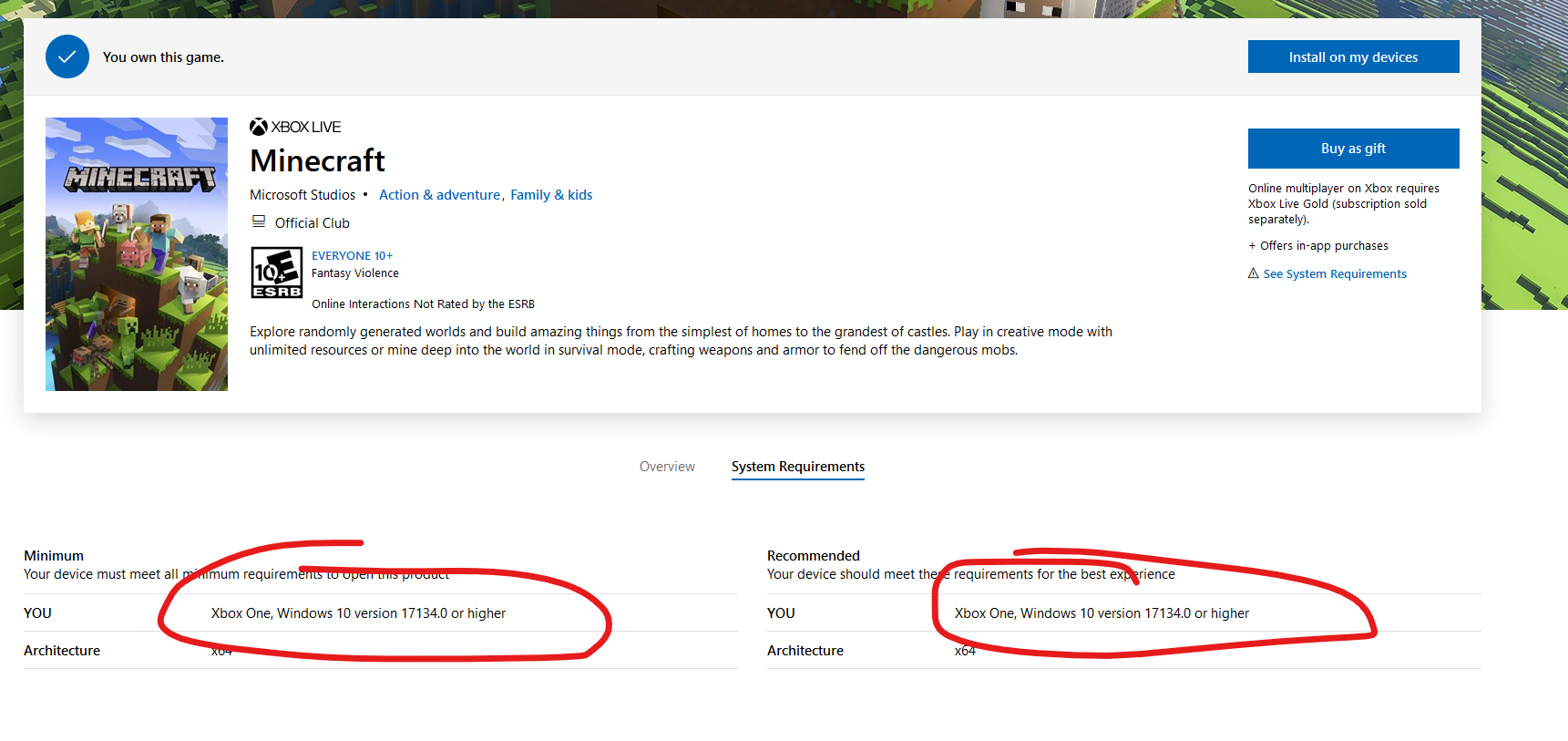Open the Family & kids category link
Image resolution: width=1568 pixels, height=741 pixels.
coord(551,195)
